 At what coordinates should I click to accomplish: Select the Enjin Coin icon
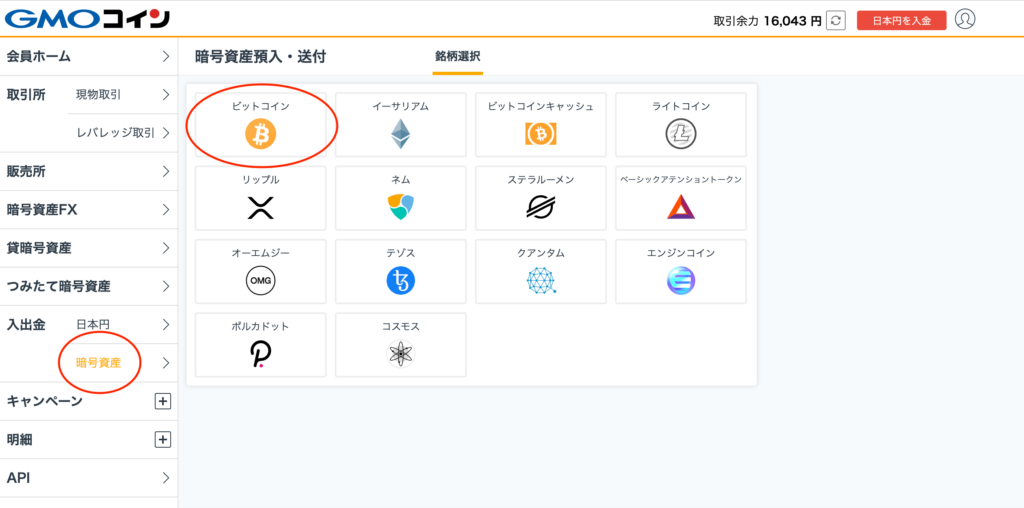680,281
